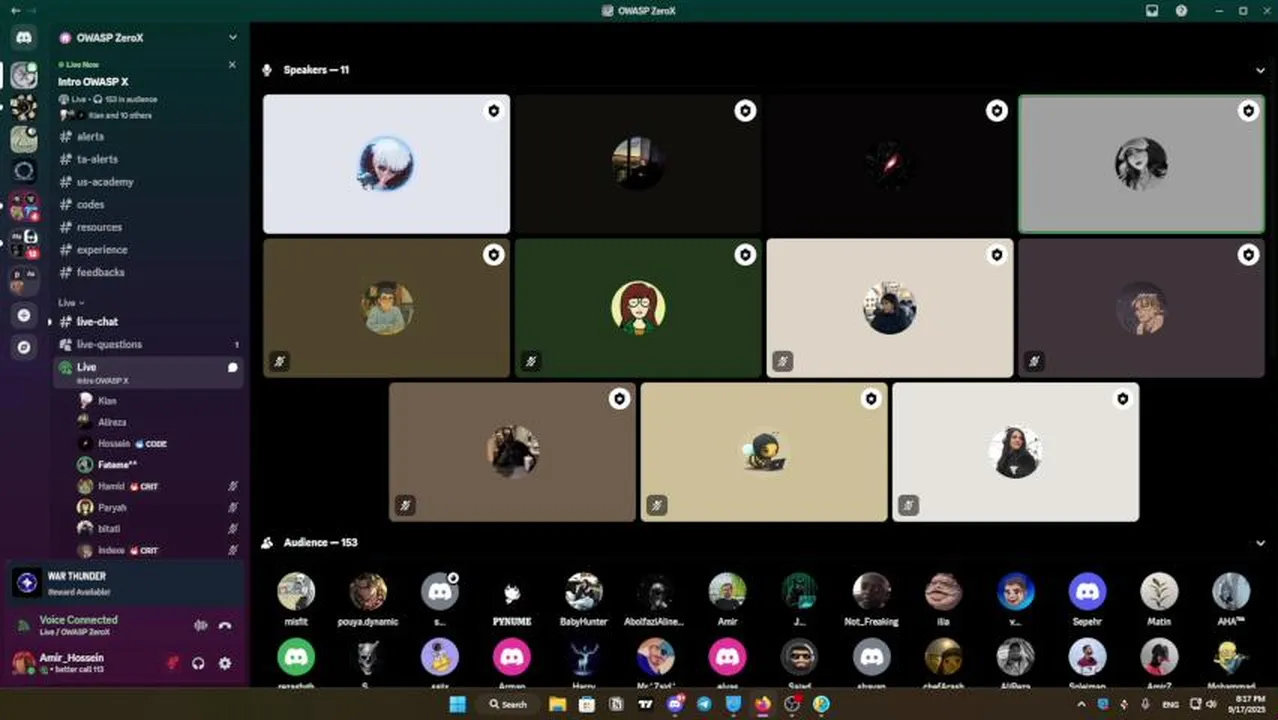Open the WAR THUNDER quest icon
Viewport: 1278px width, 720px height.
click(27, 582)
